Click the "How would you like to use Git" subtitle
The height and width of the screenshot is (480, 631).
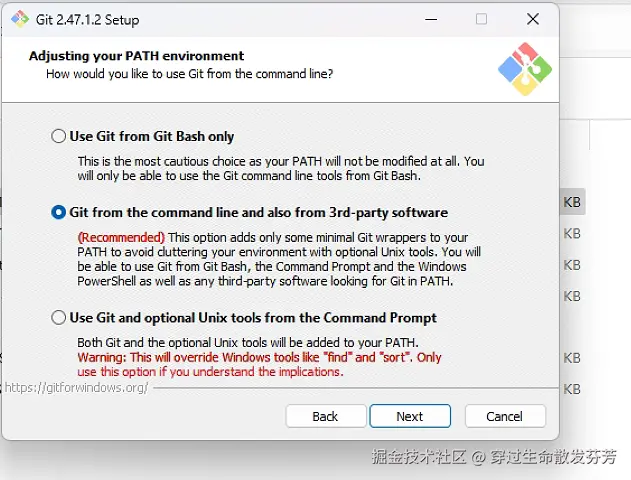[x=190, y=74]
